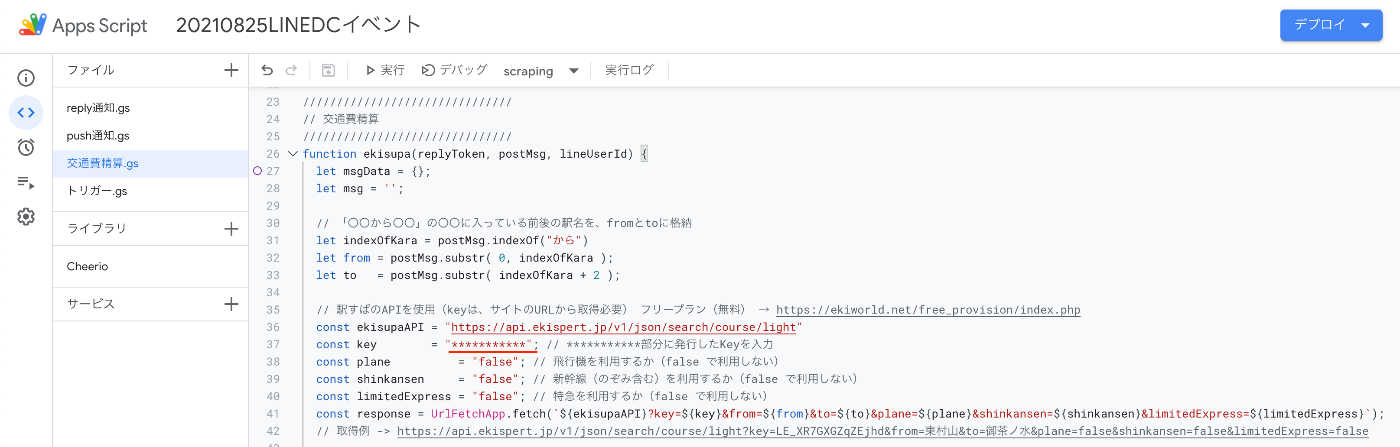Click the let to statement on line 33
This screenshot has width=1400, height=447.
[x=468, y=275]
